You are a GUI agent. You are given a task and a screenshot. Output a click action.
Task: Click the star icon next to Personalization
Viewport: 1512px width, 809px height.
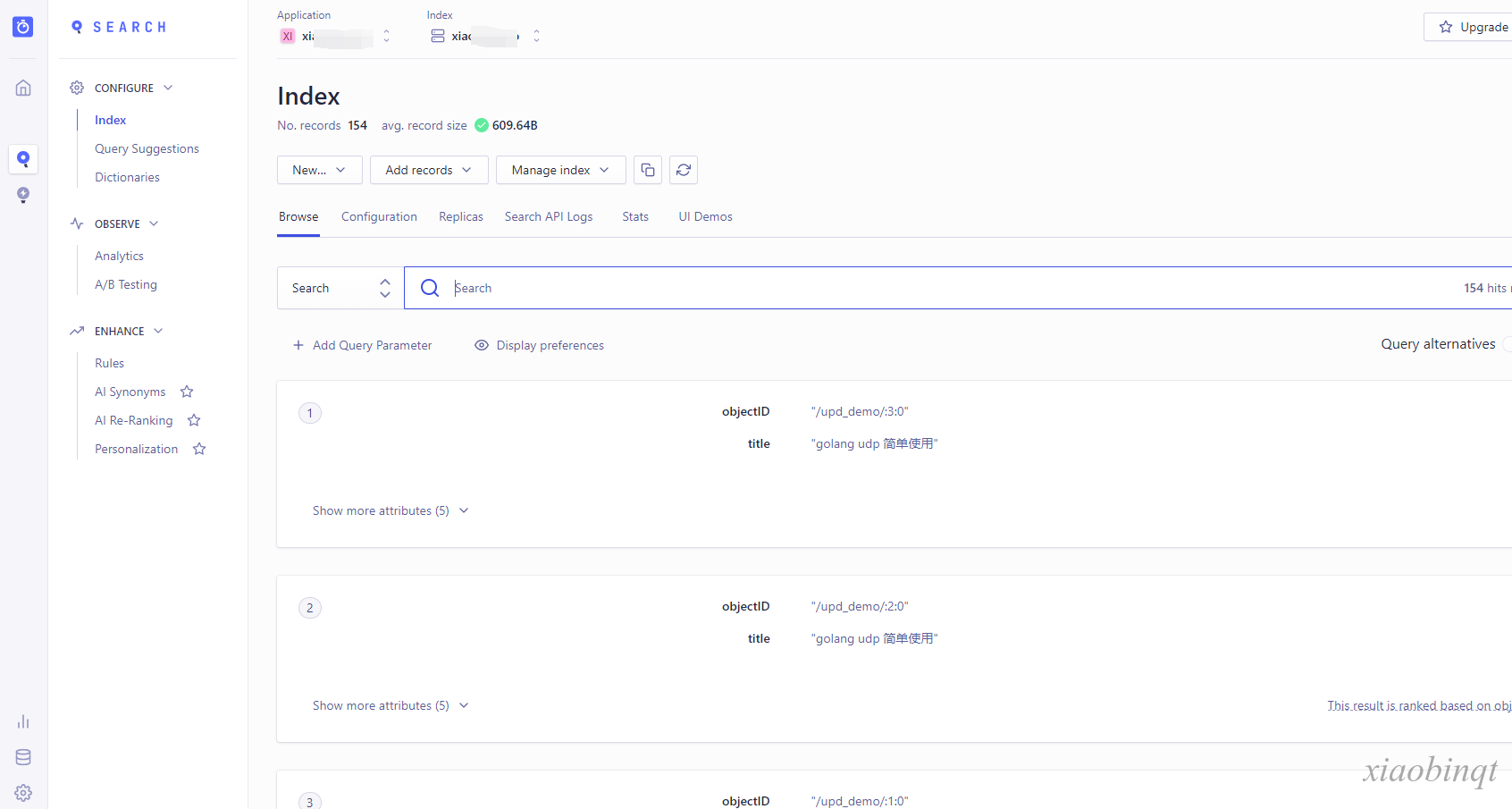coord(199,449)
